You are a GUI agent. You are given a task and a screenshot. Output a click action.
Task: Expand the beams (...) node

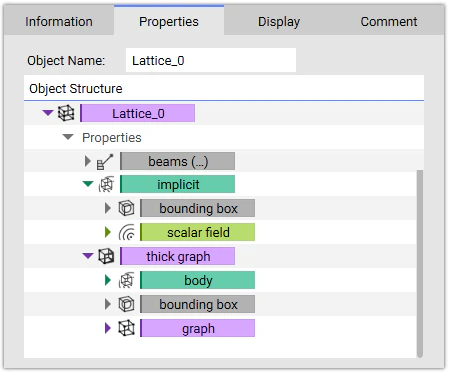[x=88, y=161]
